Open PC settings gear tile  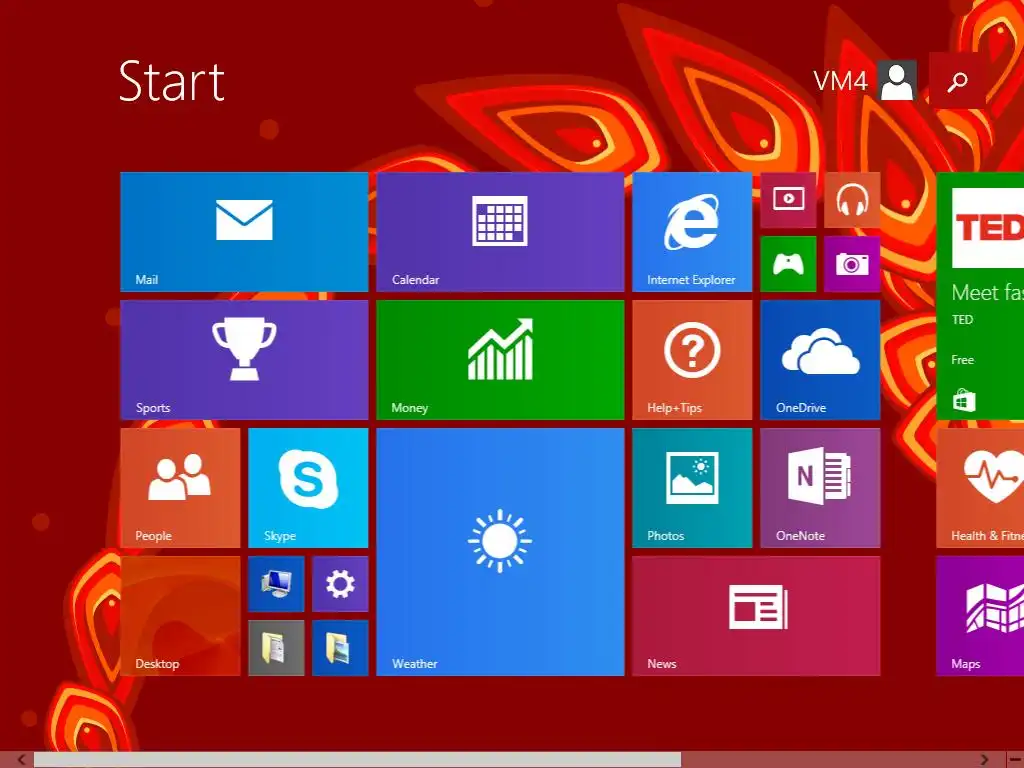340,584
